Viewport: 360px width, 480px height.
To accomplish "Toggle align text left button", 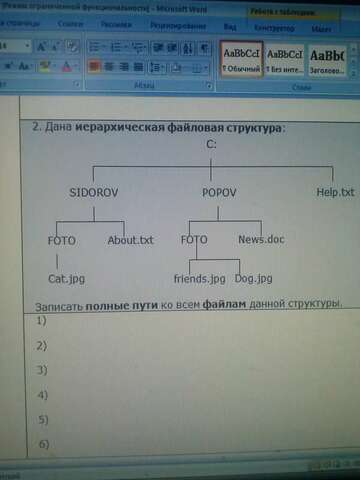I will point(94,66).
